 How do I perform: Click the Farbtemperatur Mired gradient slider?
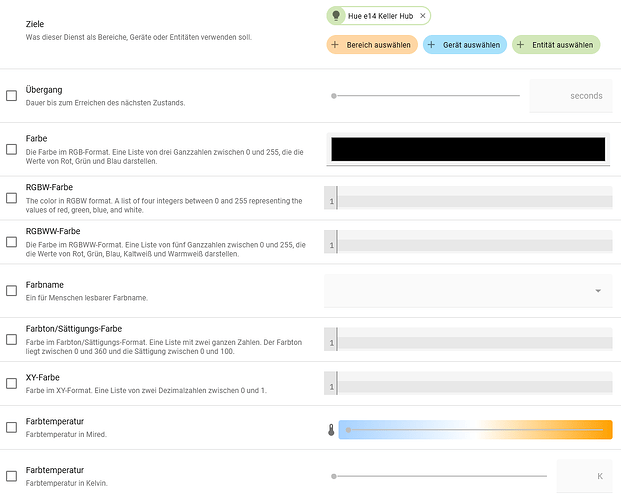[475, 430]
